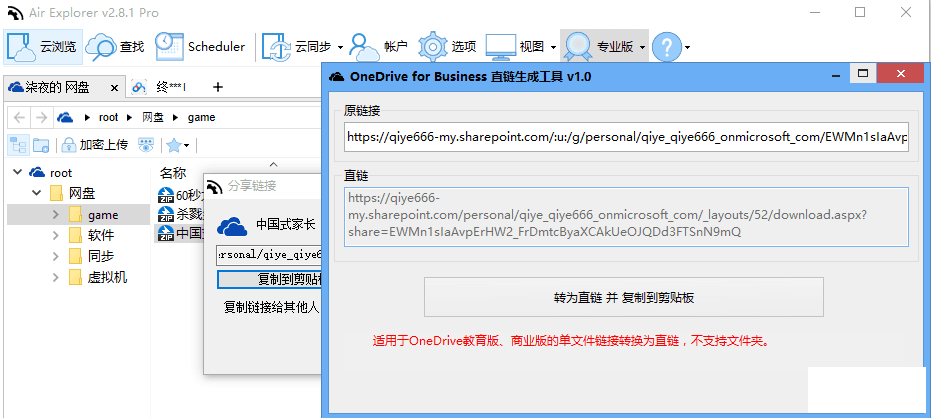Viewport: 931px width, 418px height.
Task: Open the 云浏览 cloud browser view
Action: pyautogui.click(x=42, y=46)
